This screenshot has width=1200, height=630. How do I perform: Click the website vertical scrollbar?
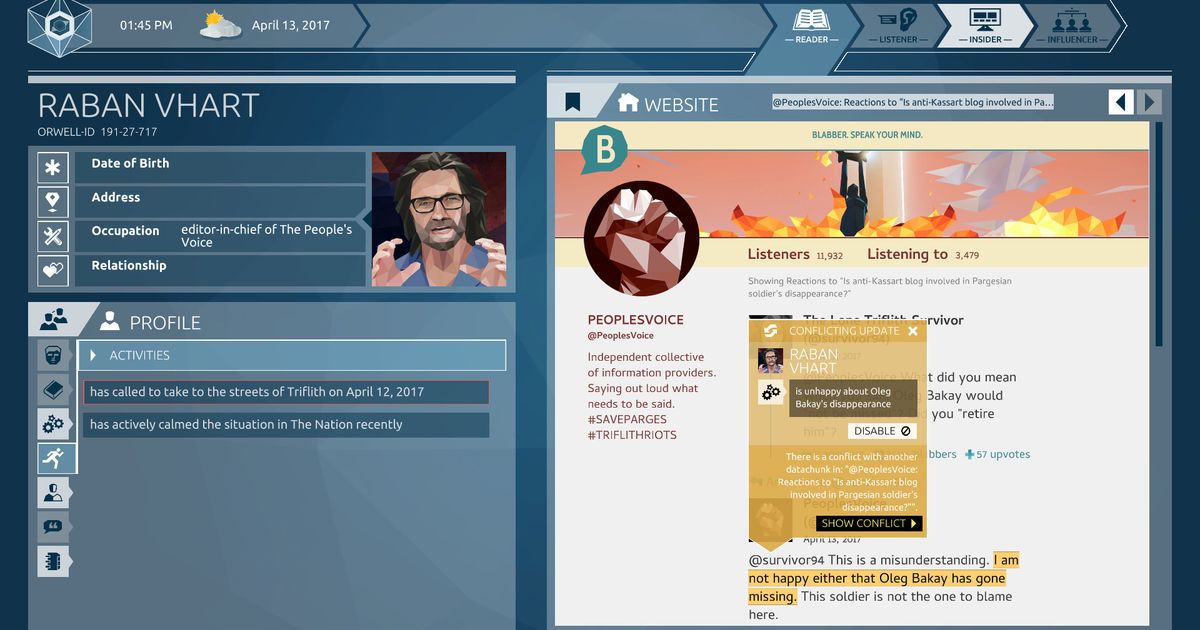click(1159, 235)
